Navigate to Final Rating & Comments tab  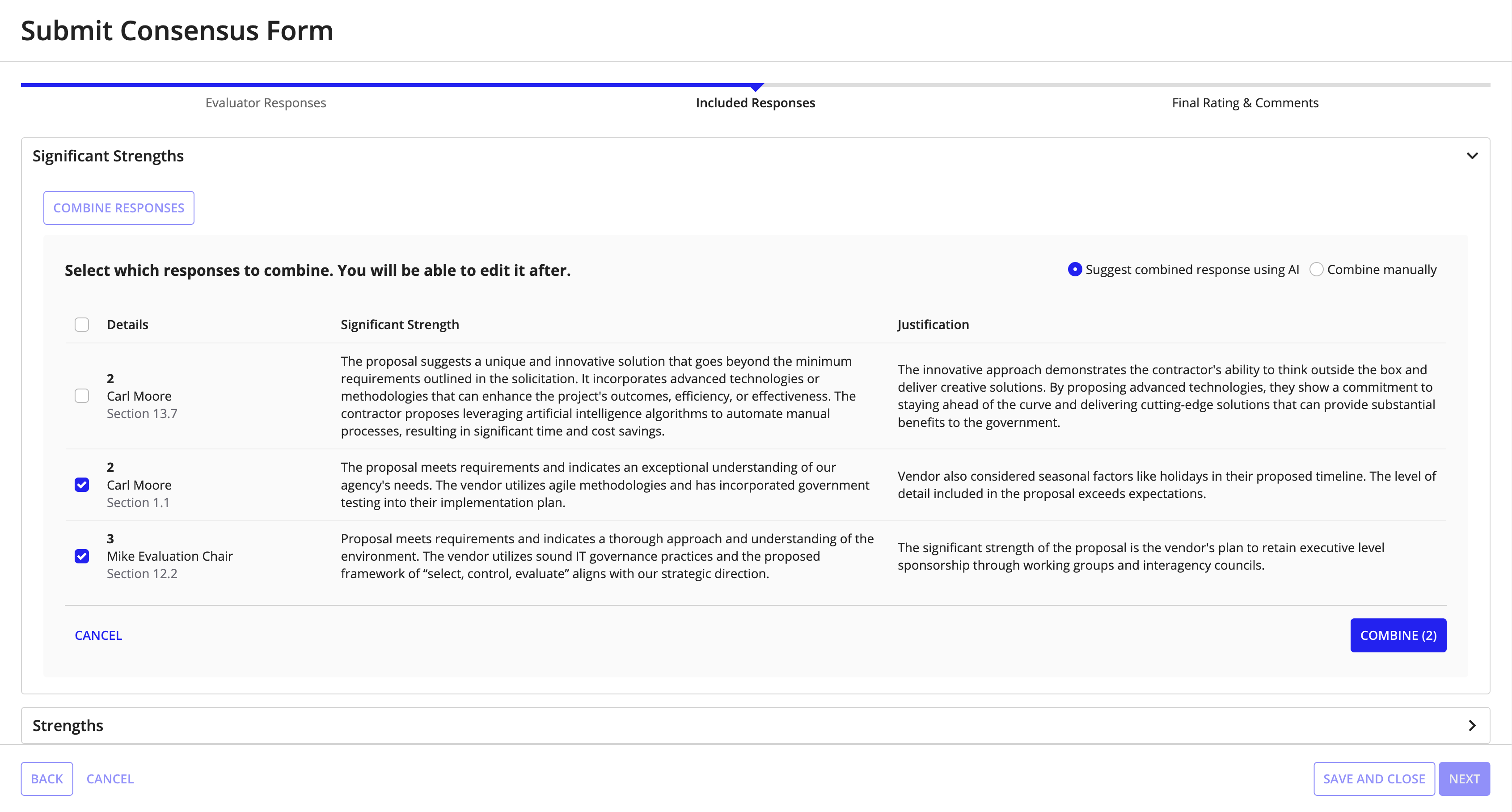point(1245,101)
